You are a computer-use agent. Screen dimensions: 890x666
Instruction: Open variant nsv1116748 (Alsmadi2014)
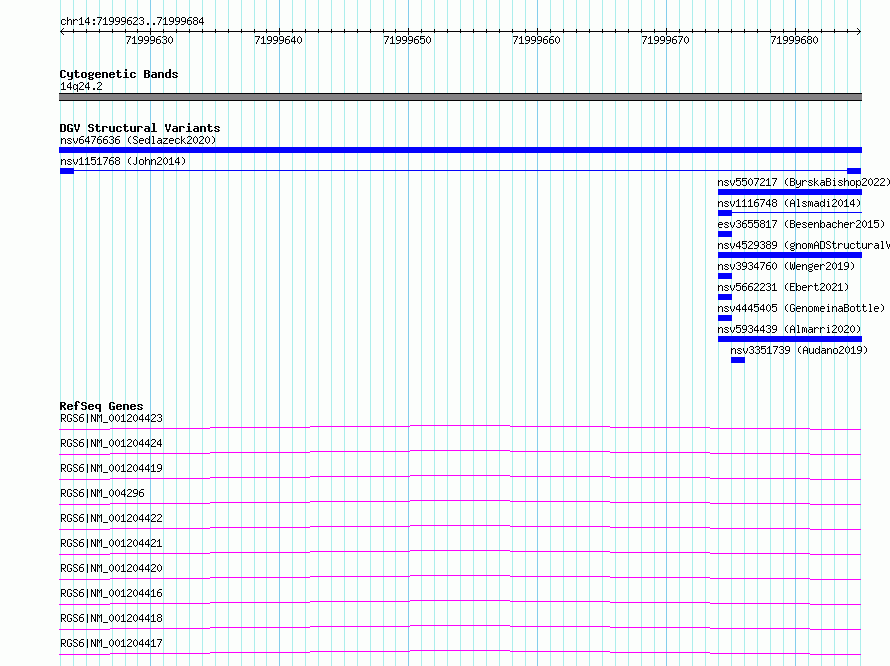789,203
